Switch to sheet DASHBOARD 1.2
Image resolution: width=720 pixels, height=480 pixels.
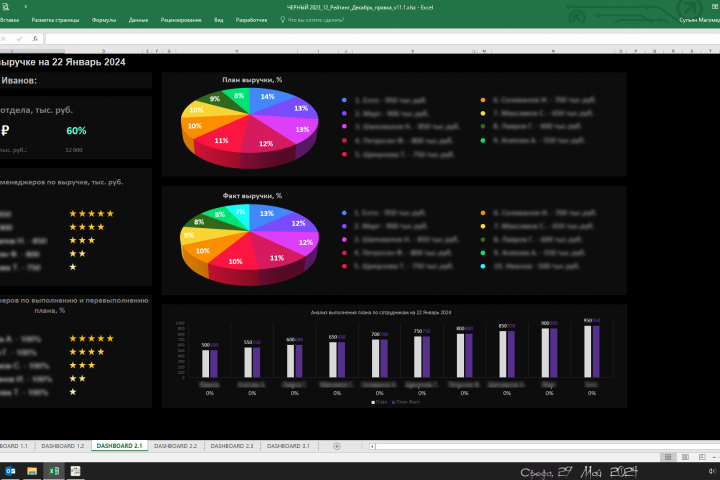62,446
